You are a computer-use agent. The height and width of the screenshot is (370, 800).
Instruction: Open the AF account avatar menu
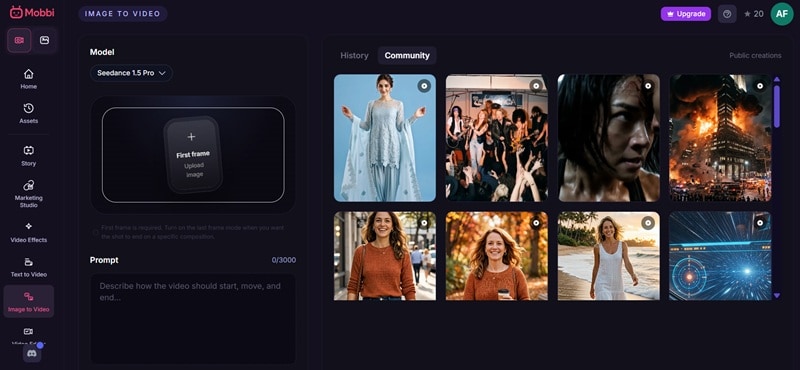pos(782,14)
